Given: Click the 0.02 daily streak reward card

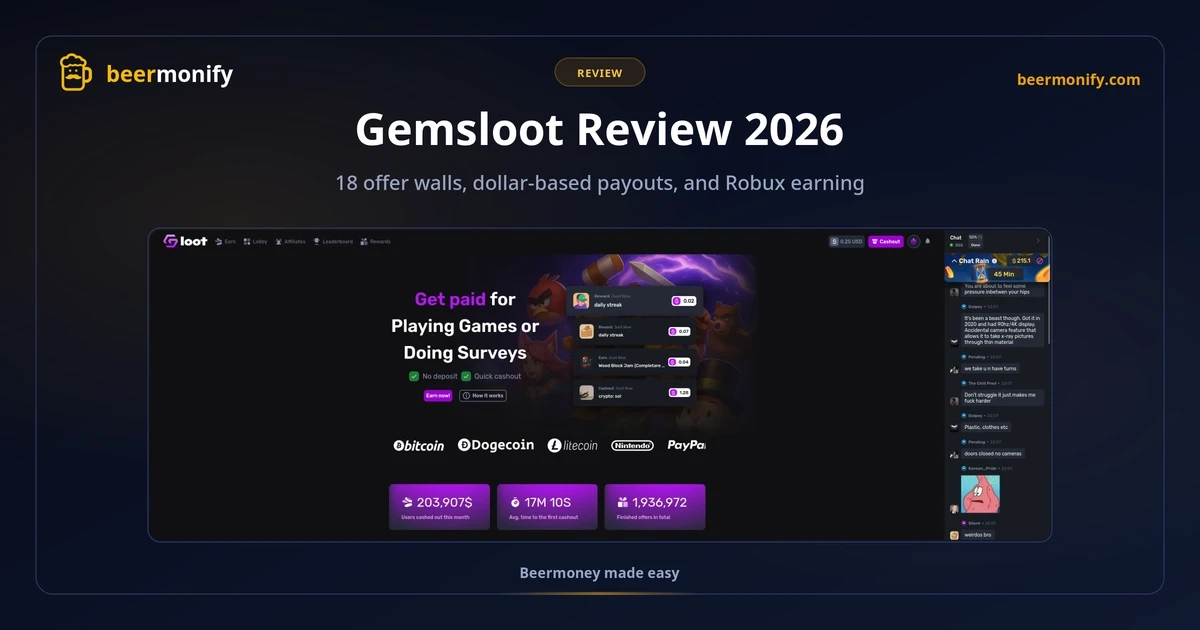Looking at the screenshot, I should pyautogui.click(x=635, y=300).
